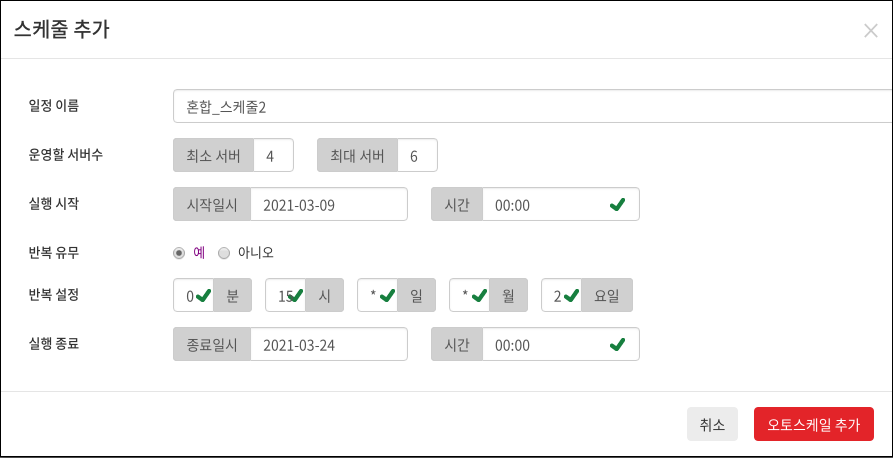This screenshot has width=893, height=458.
Task: Click the start 시간 input showing 00:00
Action: (x=561, y=204)
